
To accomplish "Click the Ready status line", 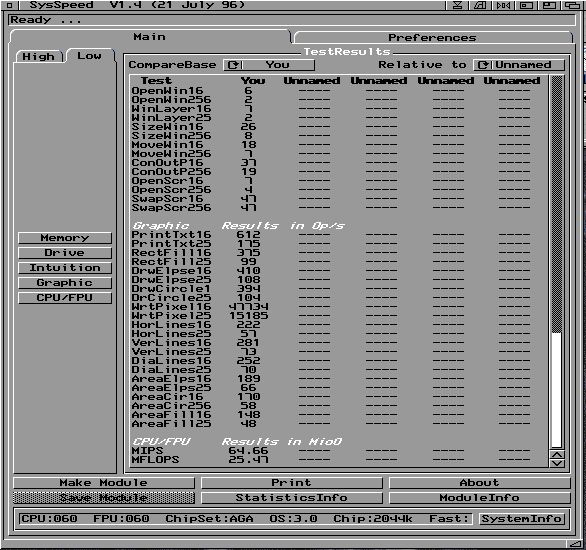I will pyautogui.click(x=292, y=20).
